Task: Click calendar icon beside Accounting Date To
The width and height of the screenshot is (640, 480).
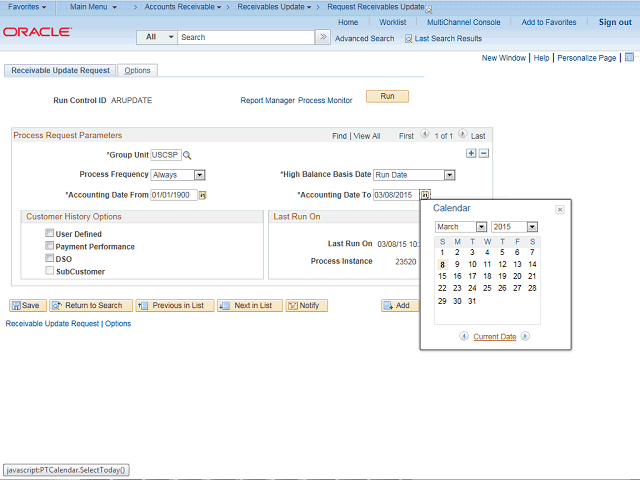Action: 425,195
